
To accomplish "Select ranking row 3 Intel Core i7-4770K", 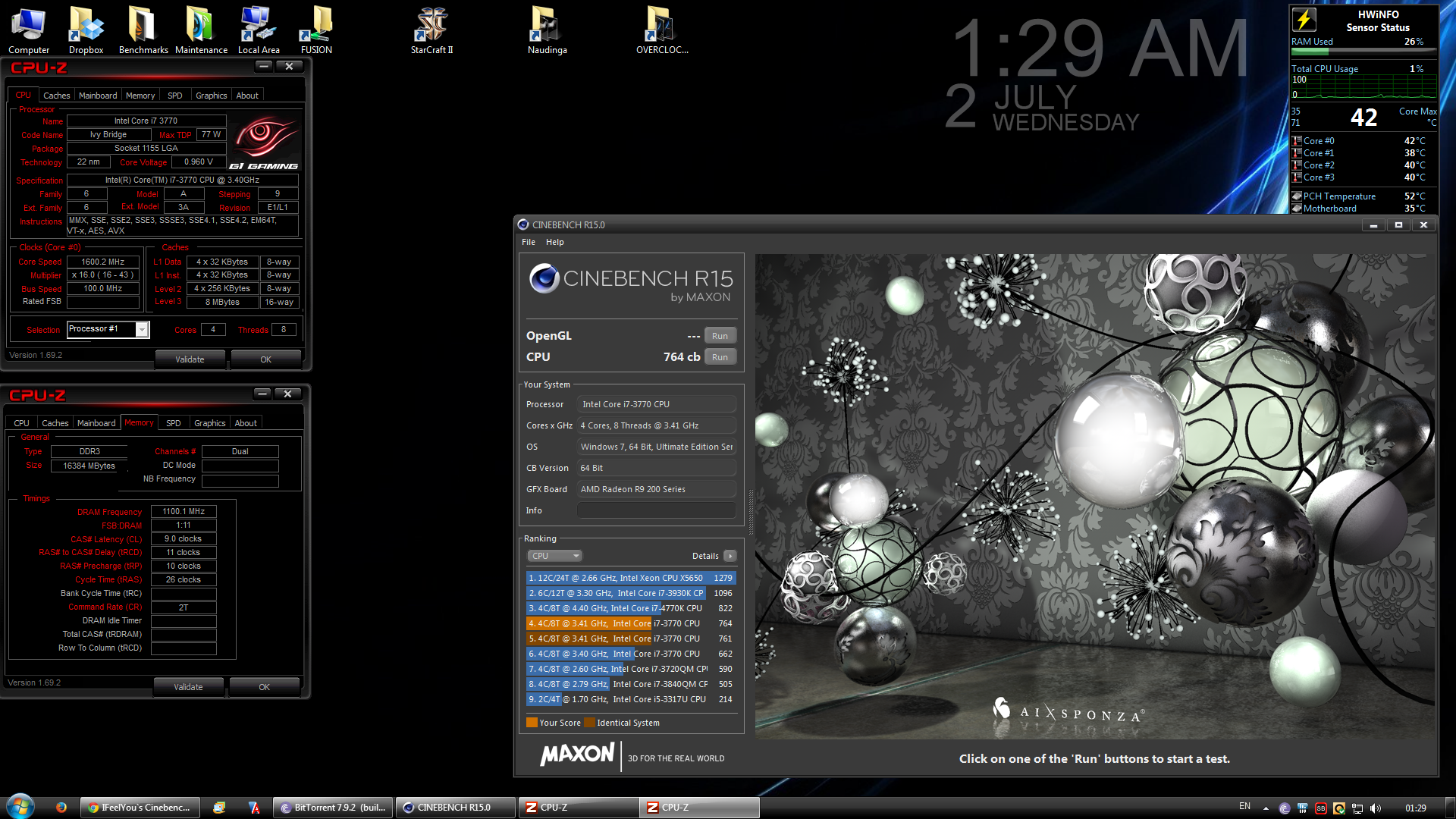I will pyautogui.click(x=631, y=608).
